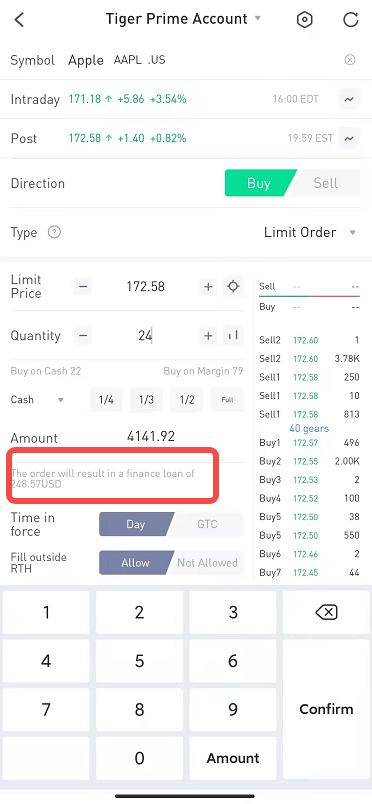Select the 1/2 quantity shortcut
This screenshot has height=804, width=372.
point(187,399)
